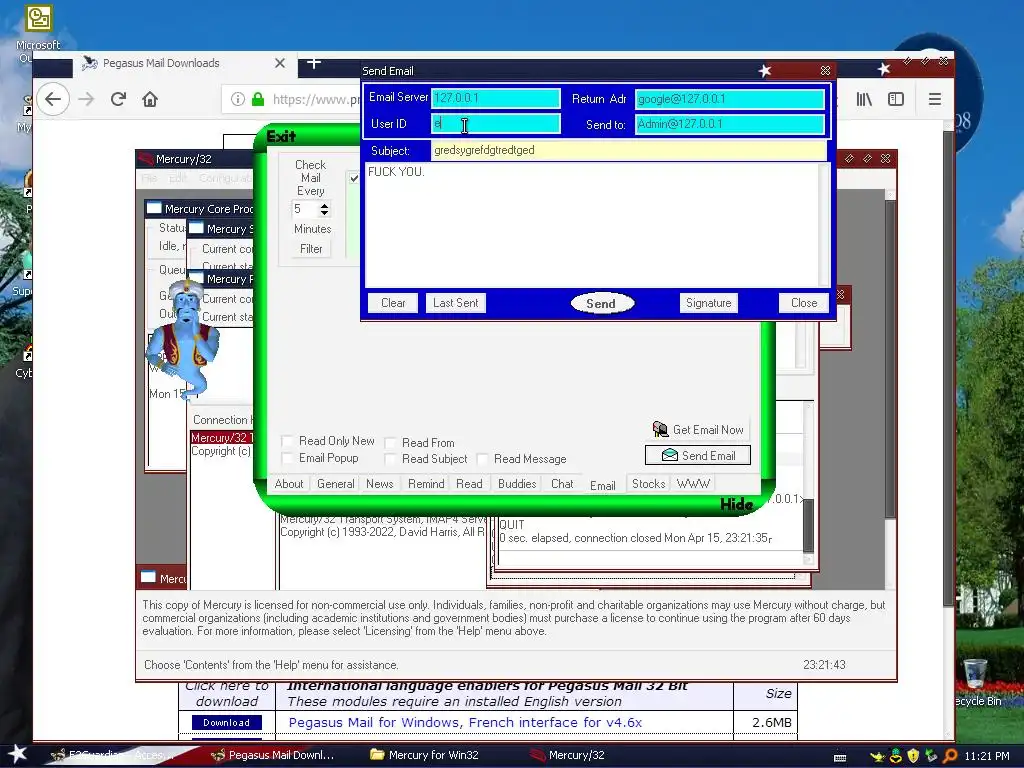Enable the Read Only New checkbox
The width and height of the screenshot is (1024, 768).
pos(287,441)
